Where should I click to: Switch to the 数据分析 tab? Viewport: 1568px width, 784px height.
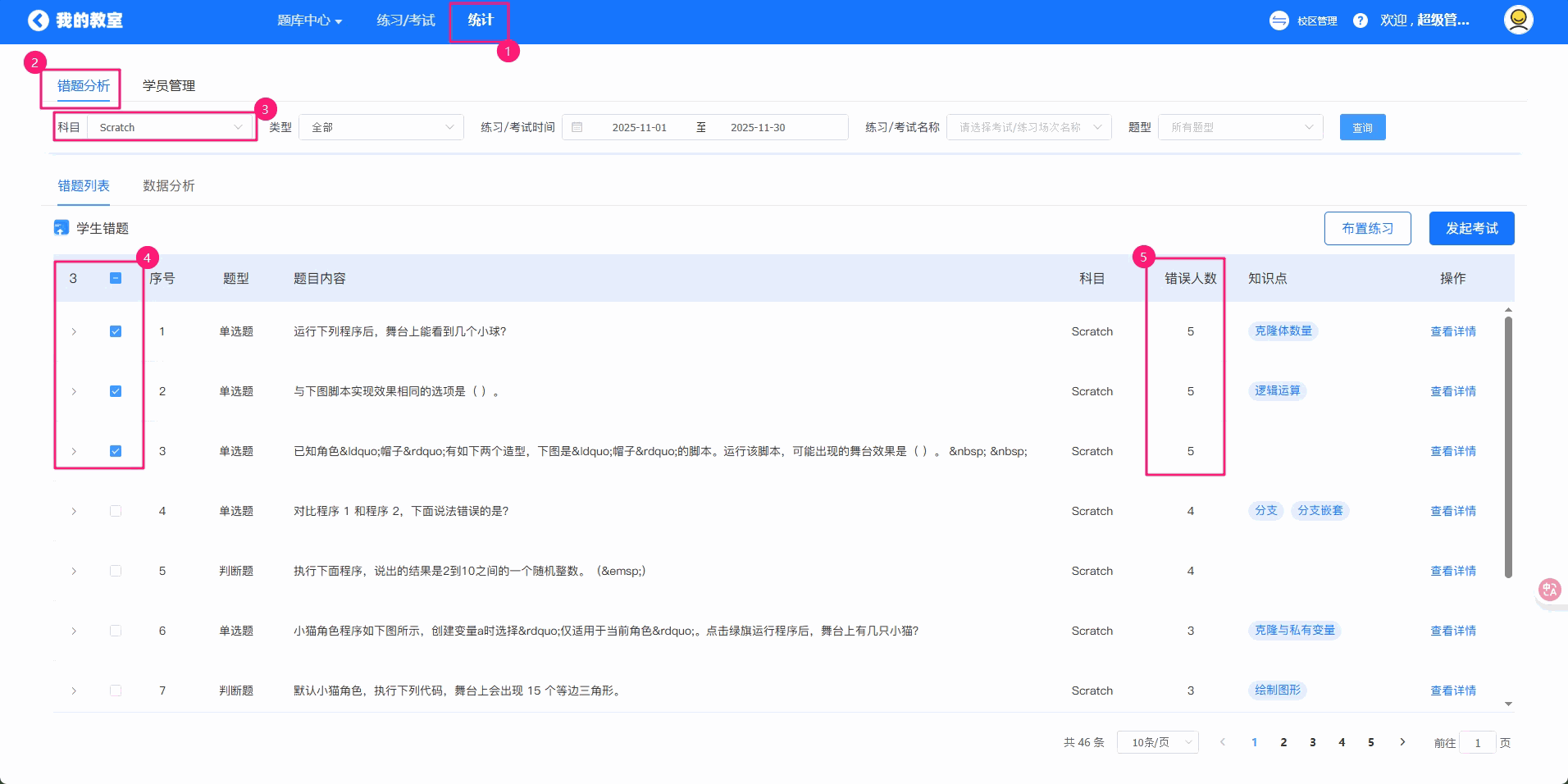168,186
